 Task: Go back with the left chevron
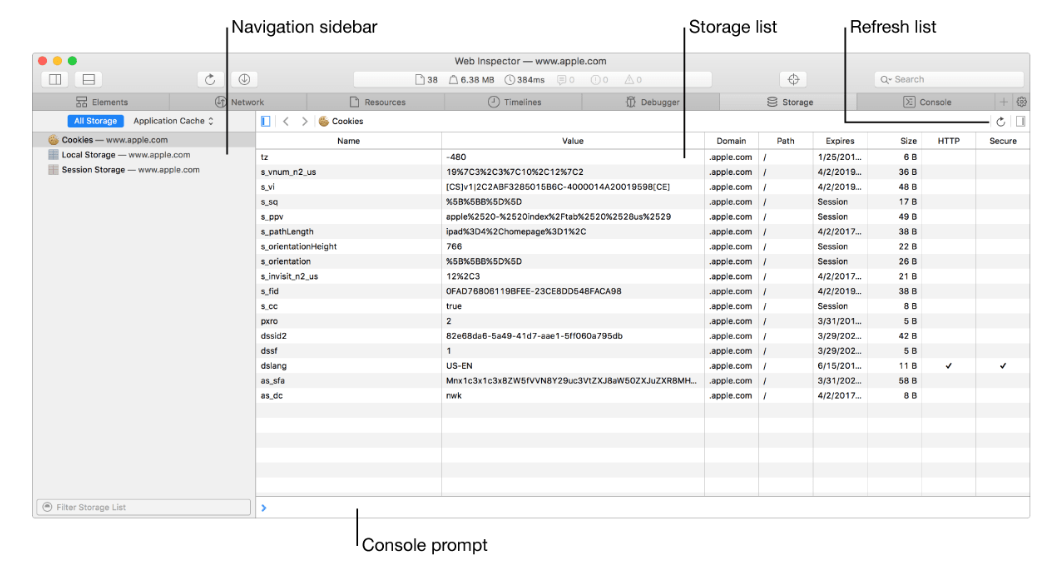point(286,121)
